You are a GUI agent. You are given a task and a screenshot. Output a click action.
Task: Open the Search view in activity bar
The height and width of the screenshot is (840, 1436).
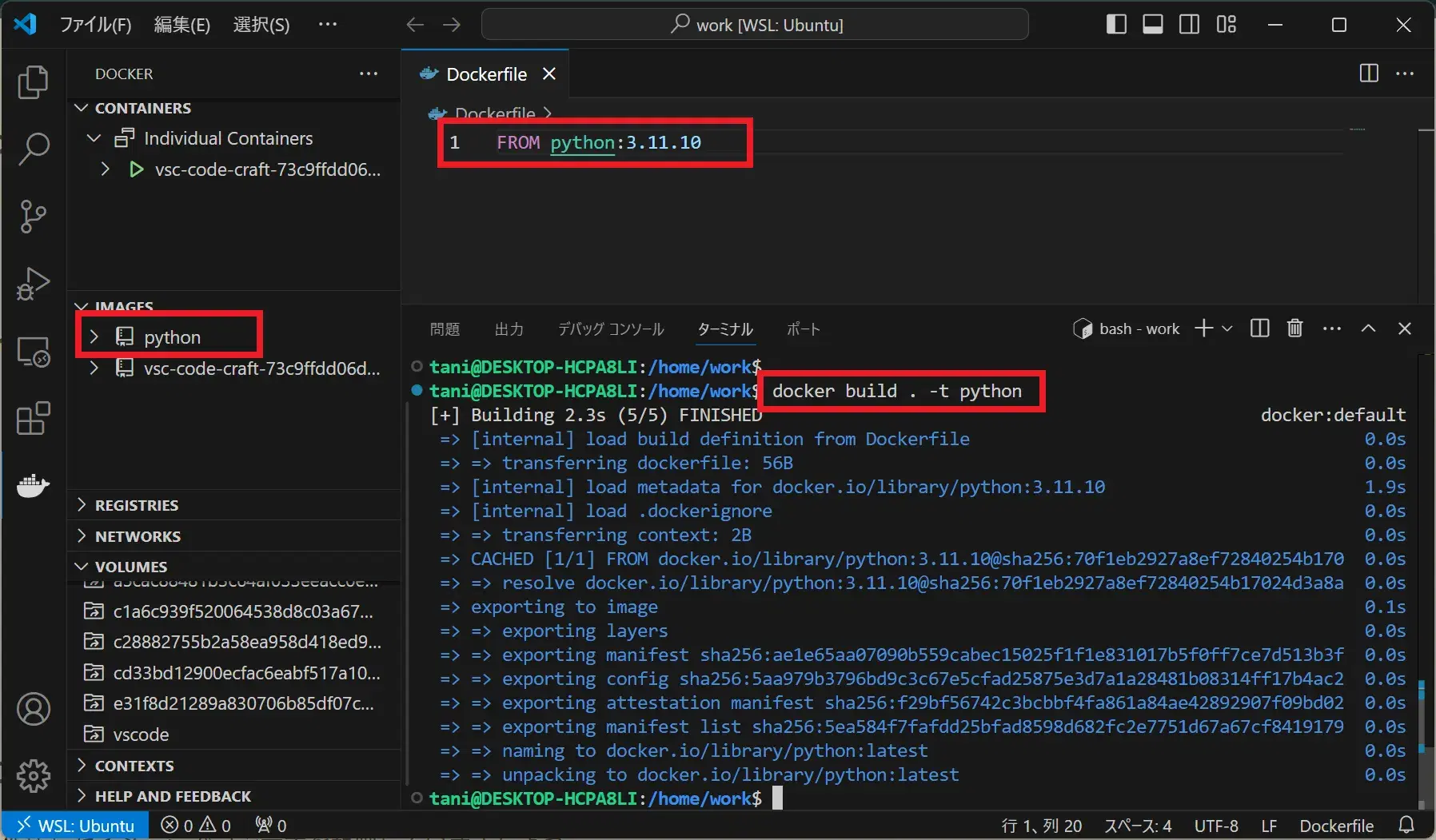33,149
